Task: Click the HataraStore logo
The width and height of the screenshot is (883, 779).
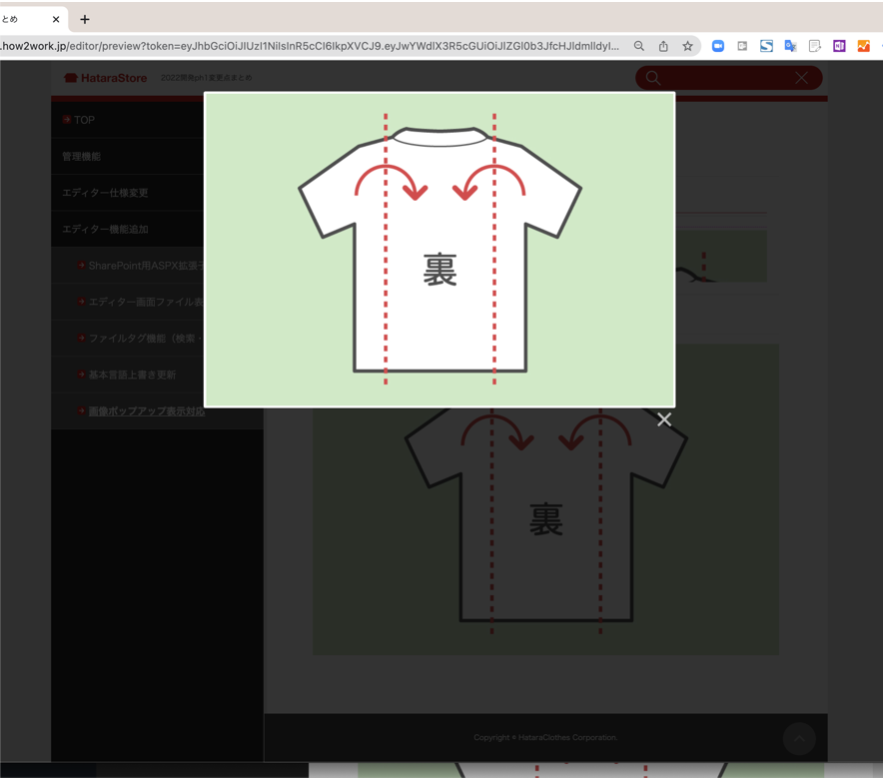Action: click(x=105, y=78)
